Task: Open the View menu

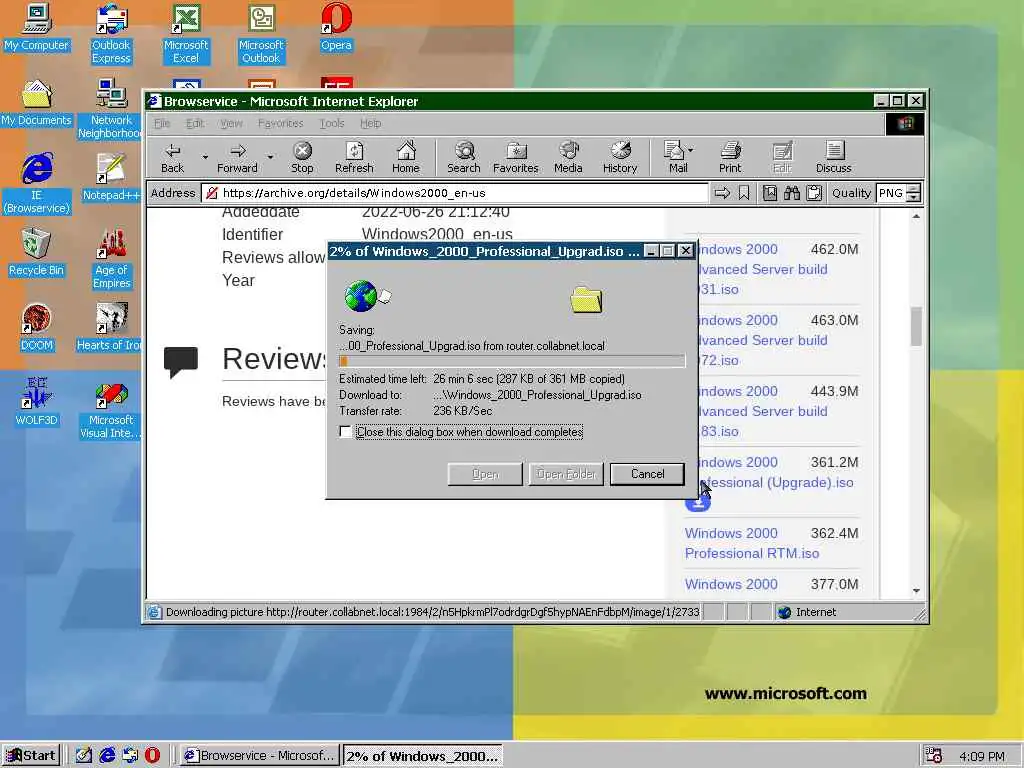Action: tap(231, 123)
